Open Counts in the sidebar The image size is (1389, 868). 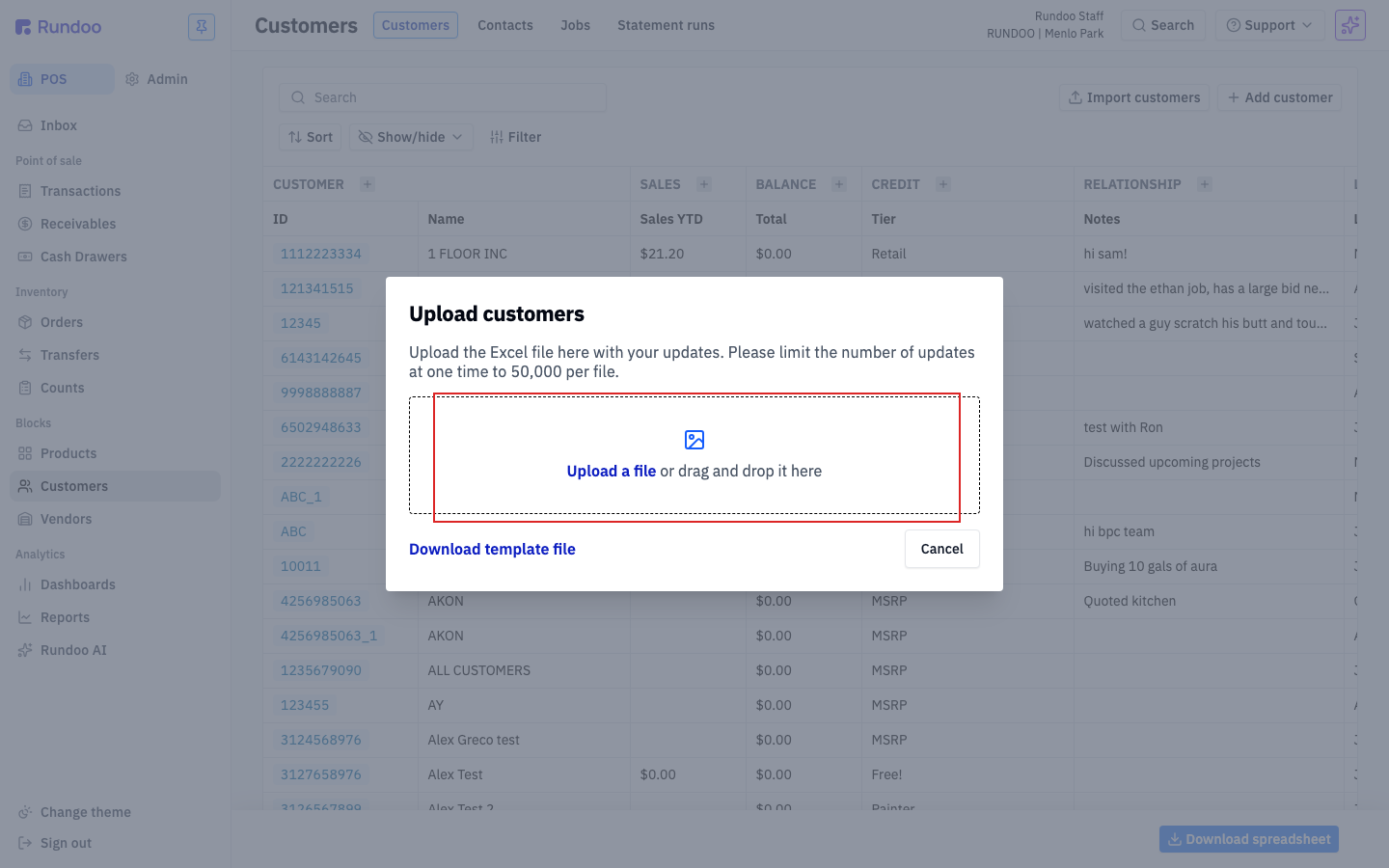coord(116,388)
